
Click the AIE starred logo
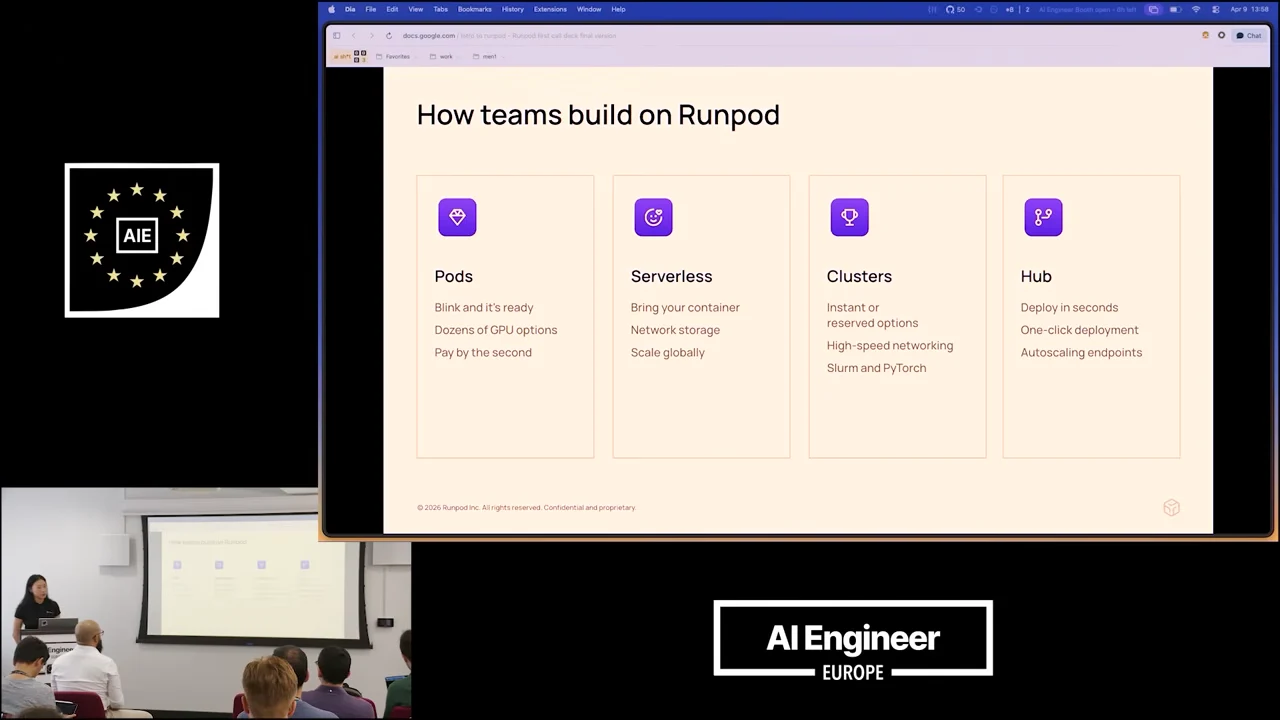142,240
